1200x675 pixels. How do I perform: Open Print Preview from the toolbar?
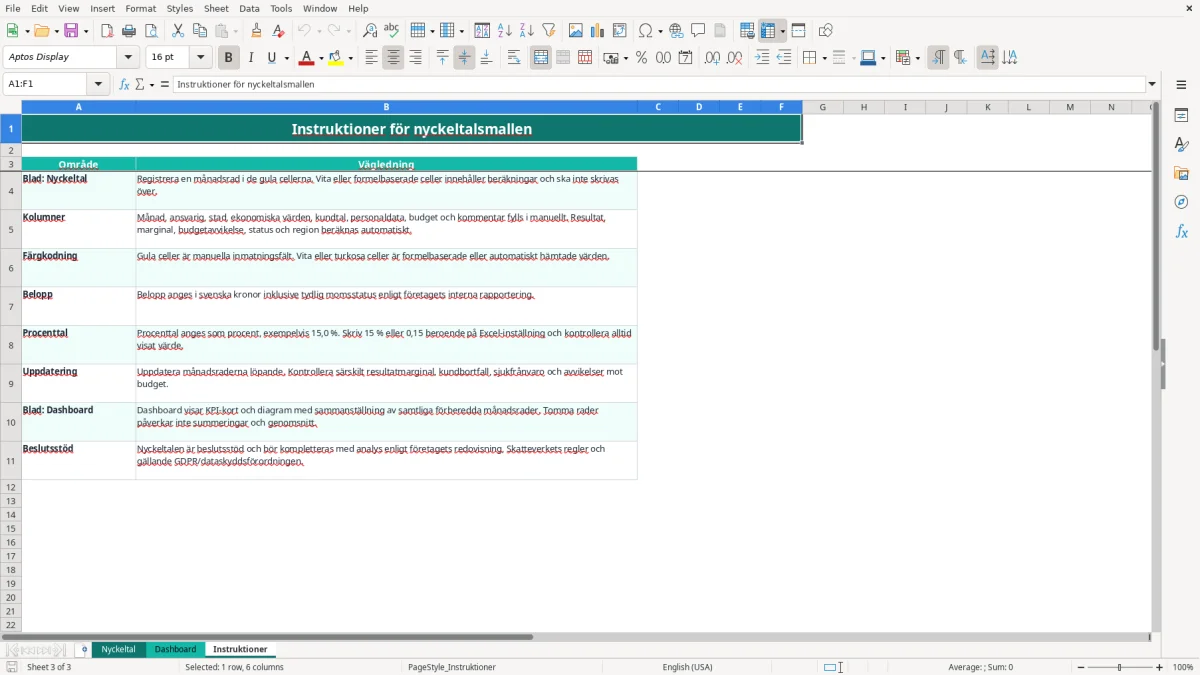pos(151,31)
